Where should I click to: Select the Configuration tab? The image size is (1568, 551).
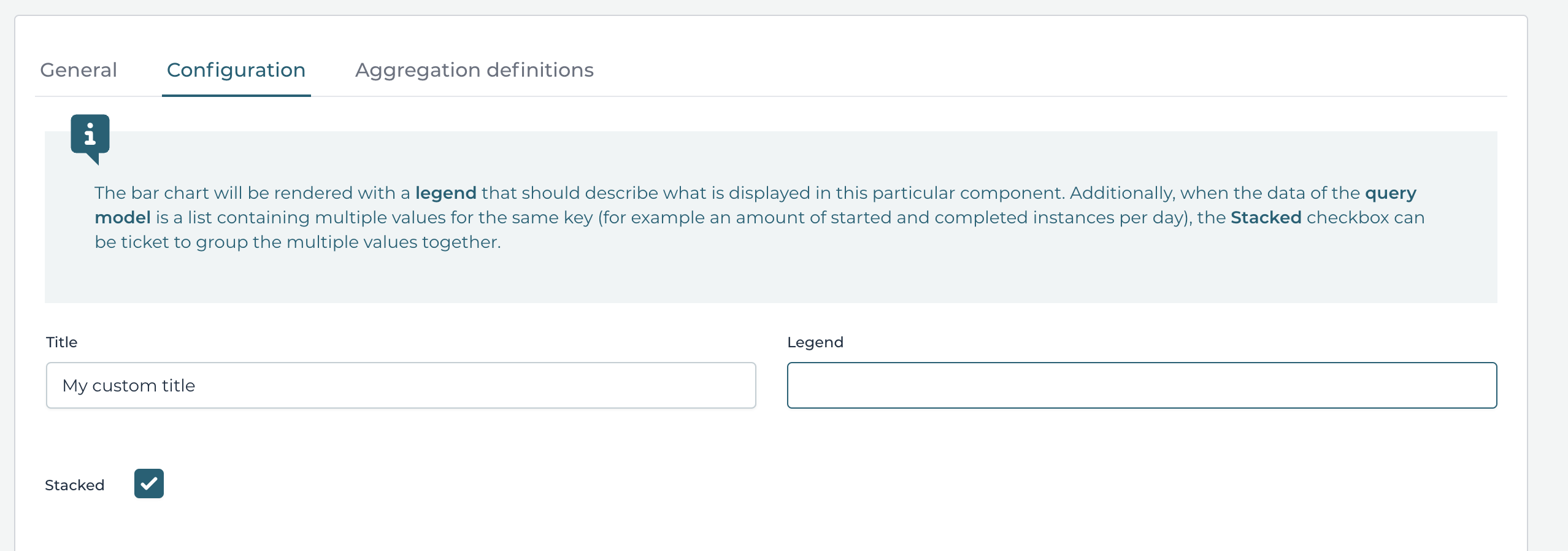coord(236,70)
